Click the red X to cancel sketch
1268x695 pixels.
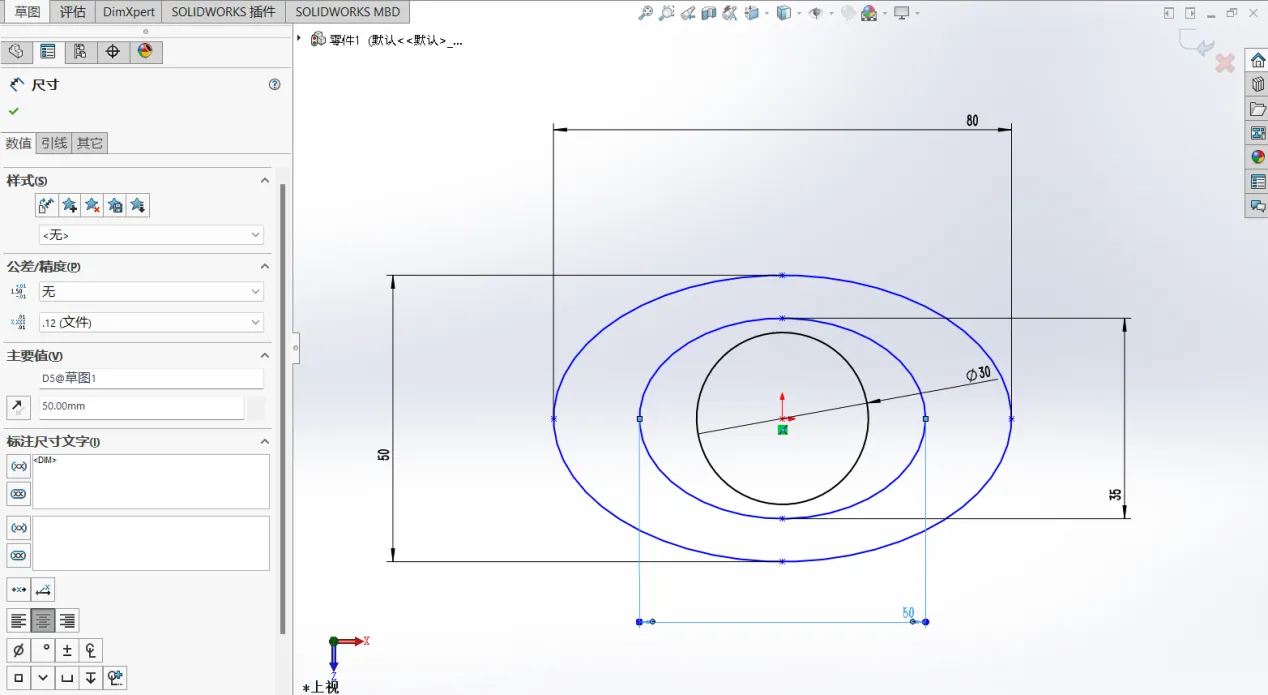[1225, 64]
